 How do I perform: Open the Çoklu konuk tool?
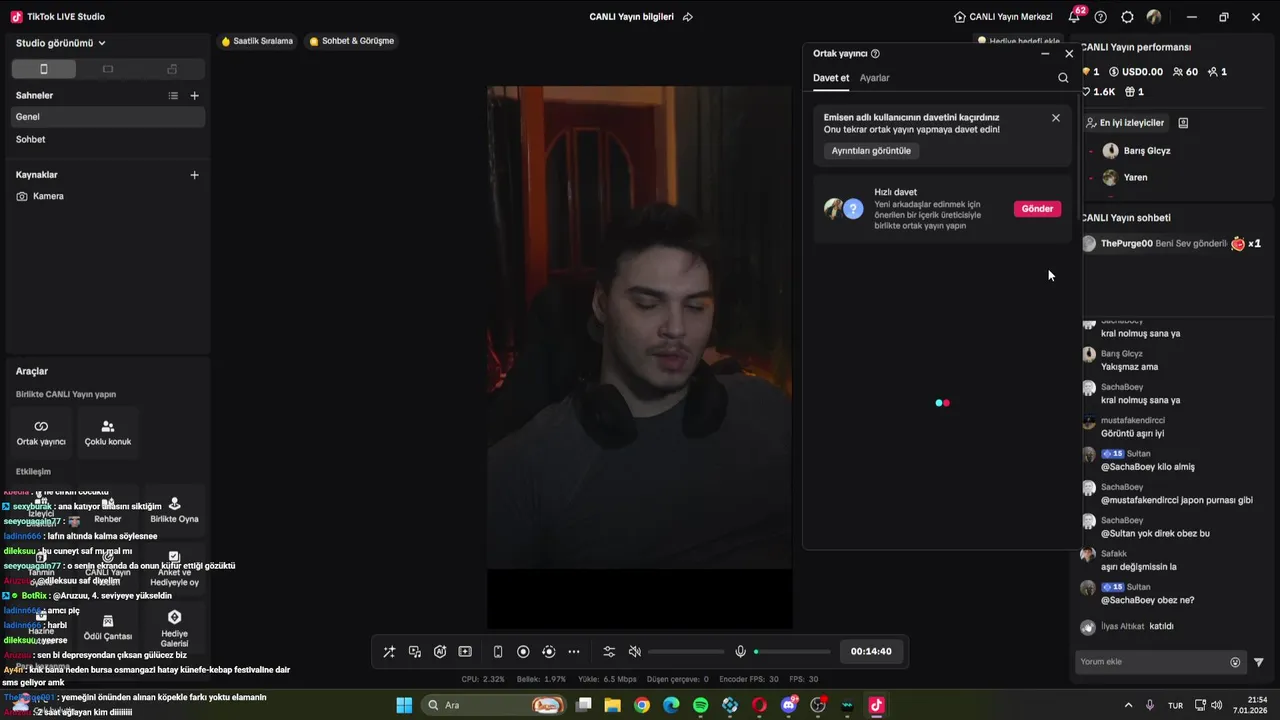point(108,432)
